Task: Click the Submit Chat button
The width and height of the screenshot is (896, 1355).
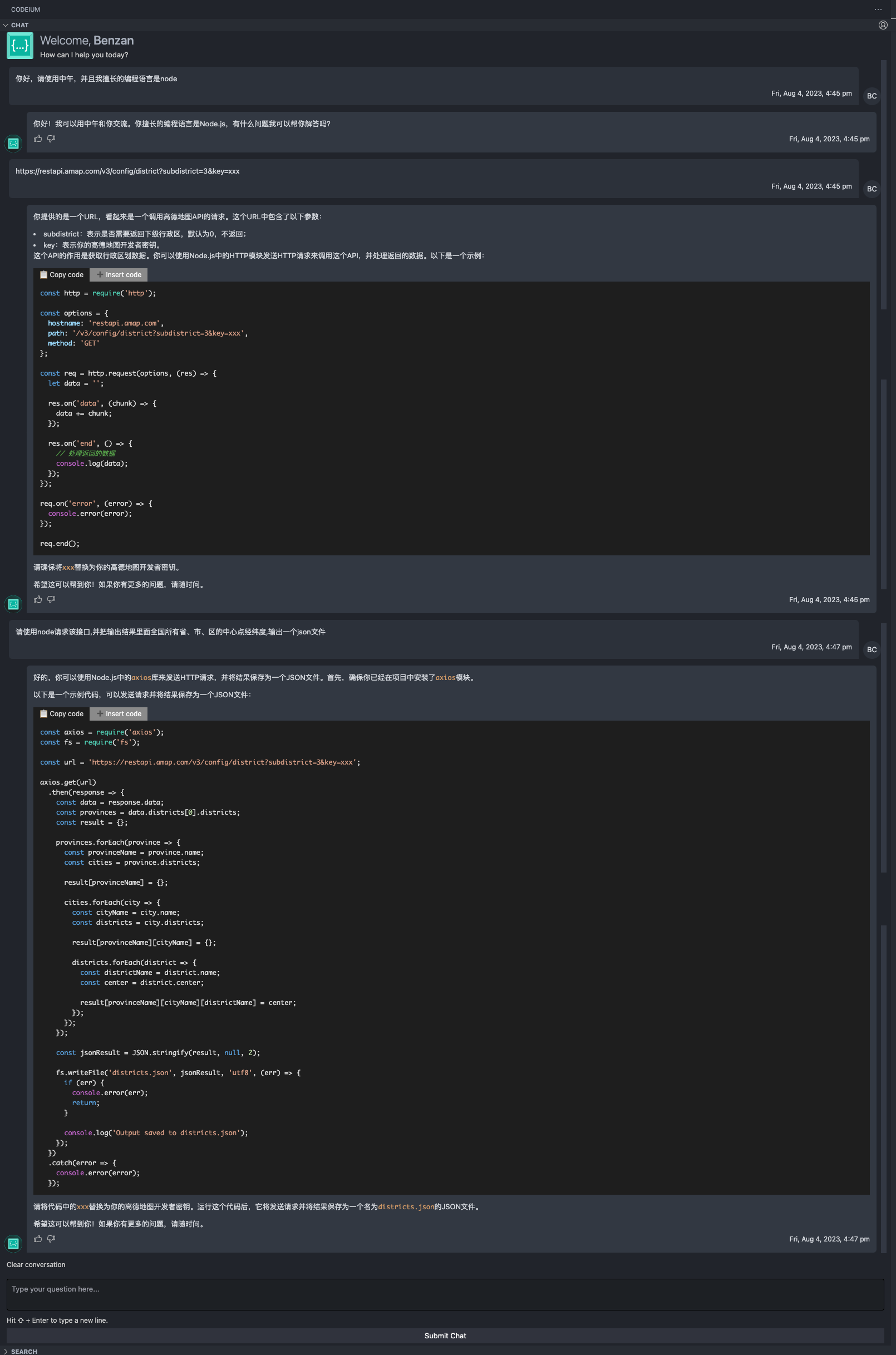Action: pos(445,1336)
